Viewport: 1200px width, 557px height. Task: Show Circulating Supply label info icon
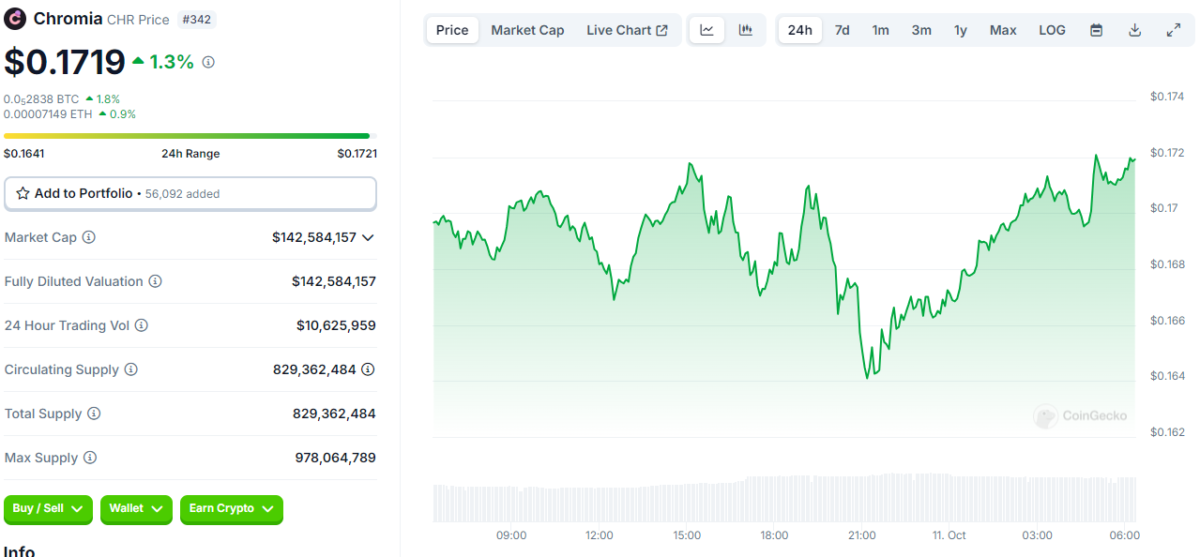(x=130, y=369)
